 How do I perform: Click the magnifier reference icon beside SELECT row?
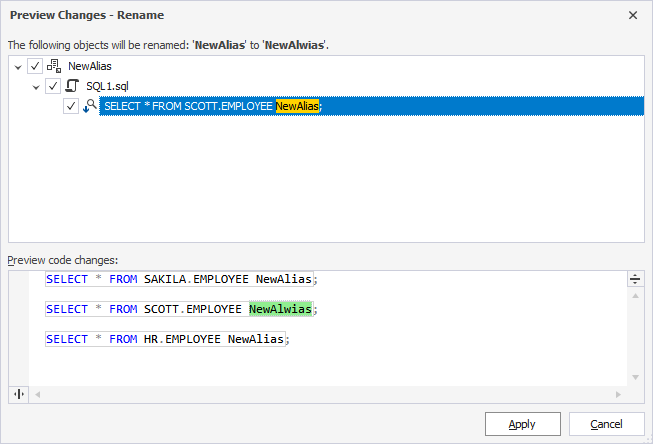pyautogui.click(x=89, y=106)
